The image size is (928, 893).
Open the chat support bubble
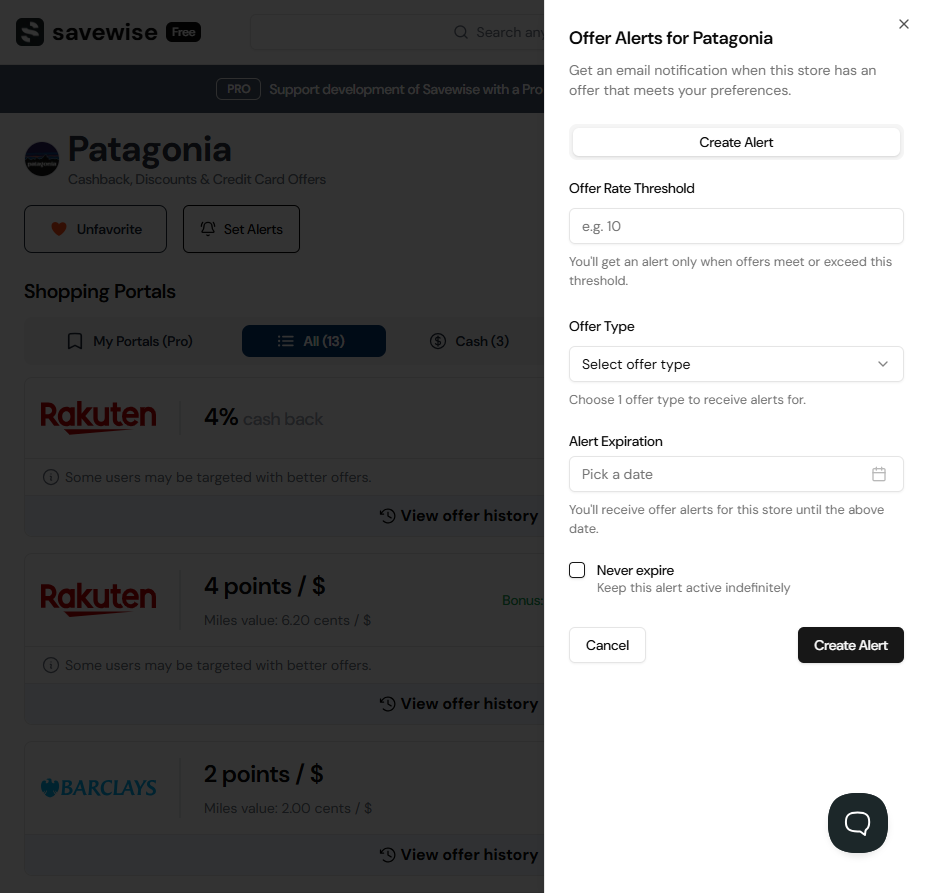tap(858, 823)
